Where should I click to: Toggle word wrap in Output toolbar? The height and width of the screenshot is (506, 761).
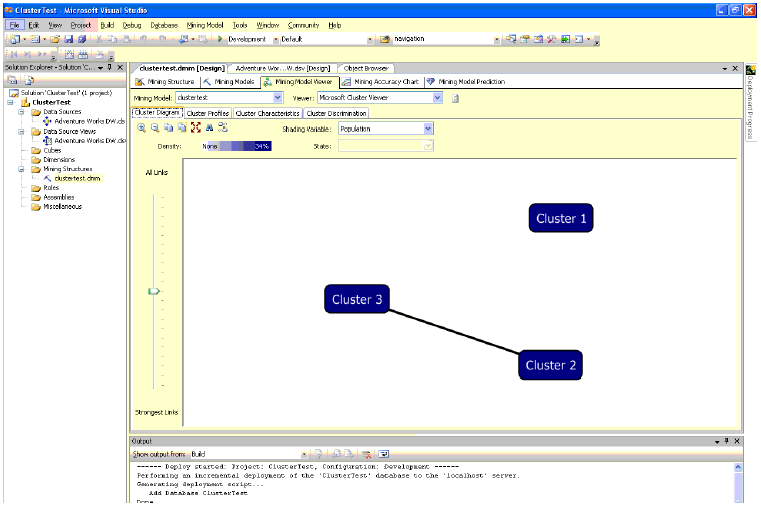(383, 453)
